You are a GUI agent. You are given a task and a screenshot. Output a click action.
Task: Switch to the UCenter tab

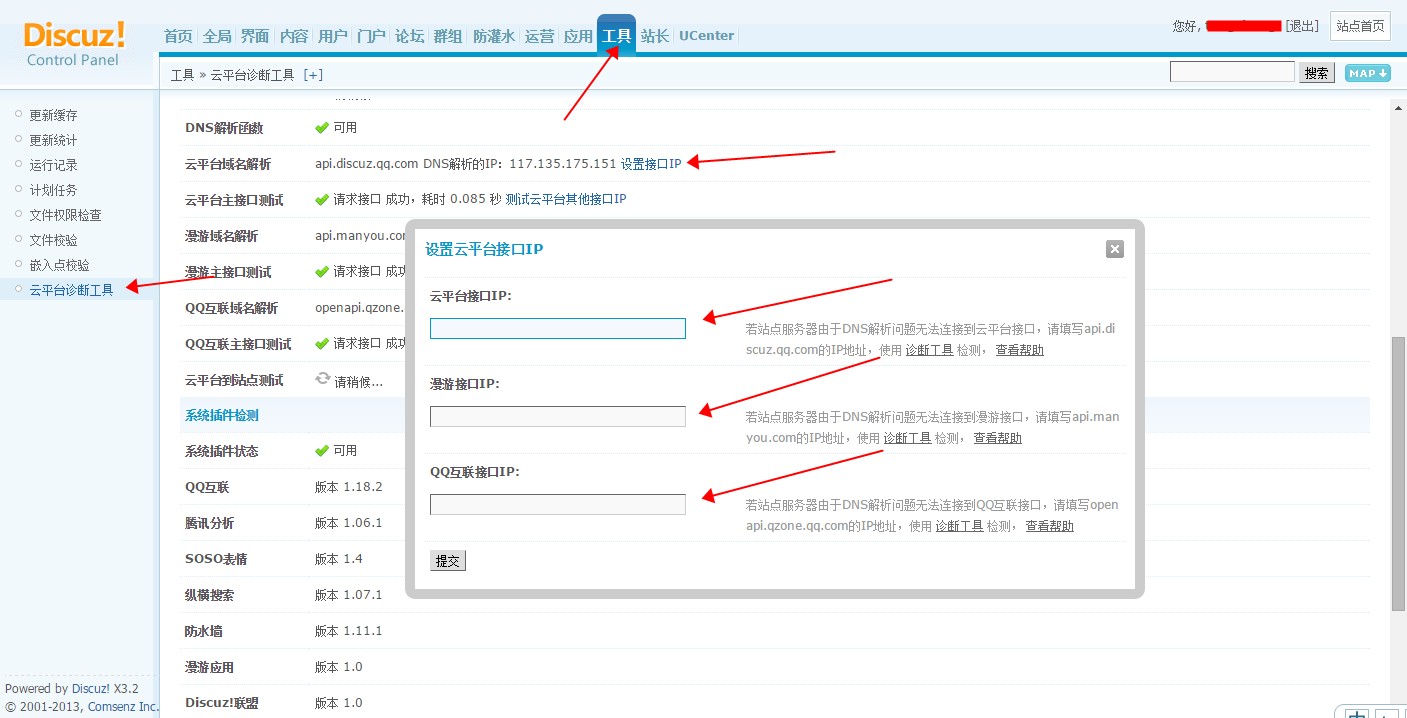[x=706, y=36]
